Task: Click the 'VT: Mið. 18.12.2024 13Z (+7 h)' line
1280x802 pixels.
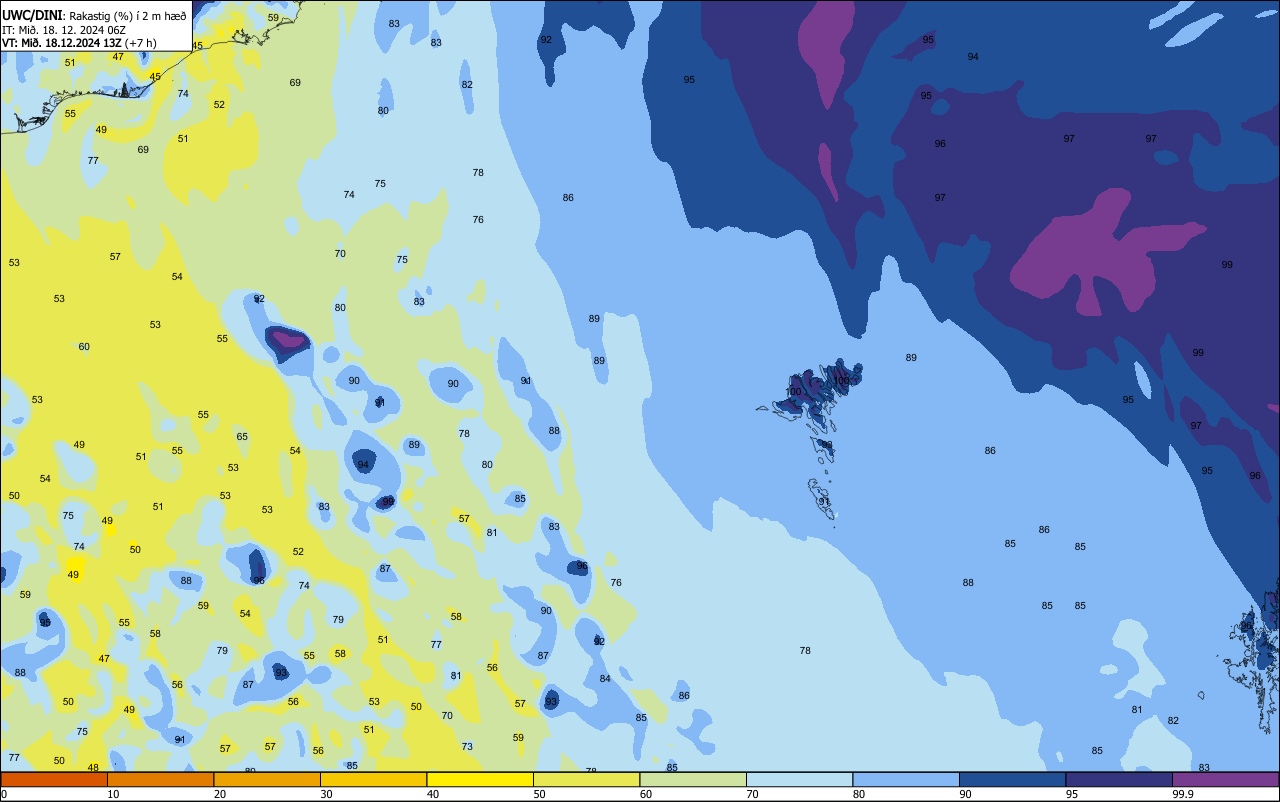Action: tap(78, 43)
